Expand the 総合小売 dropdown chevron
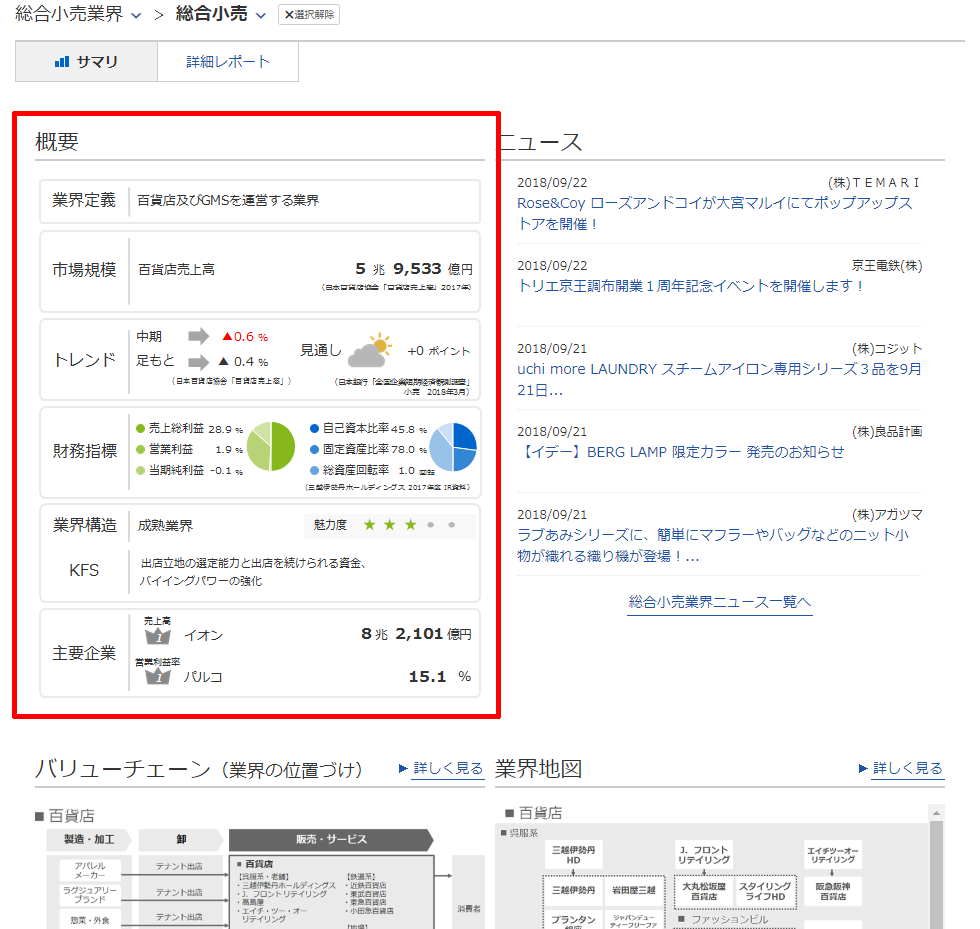 [x=261, y=15]
